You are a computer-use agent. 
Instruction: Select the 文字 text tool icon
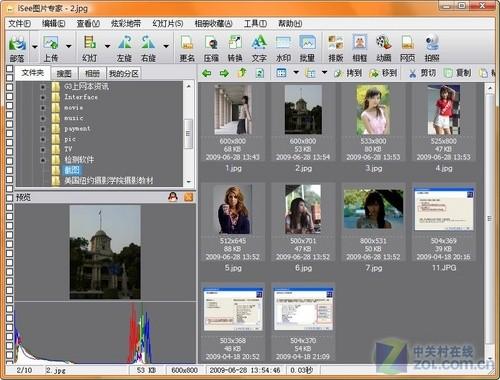tap(259, 48)
